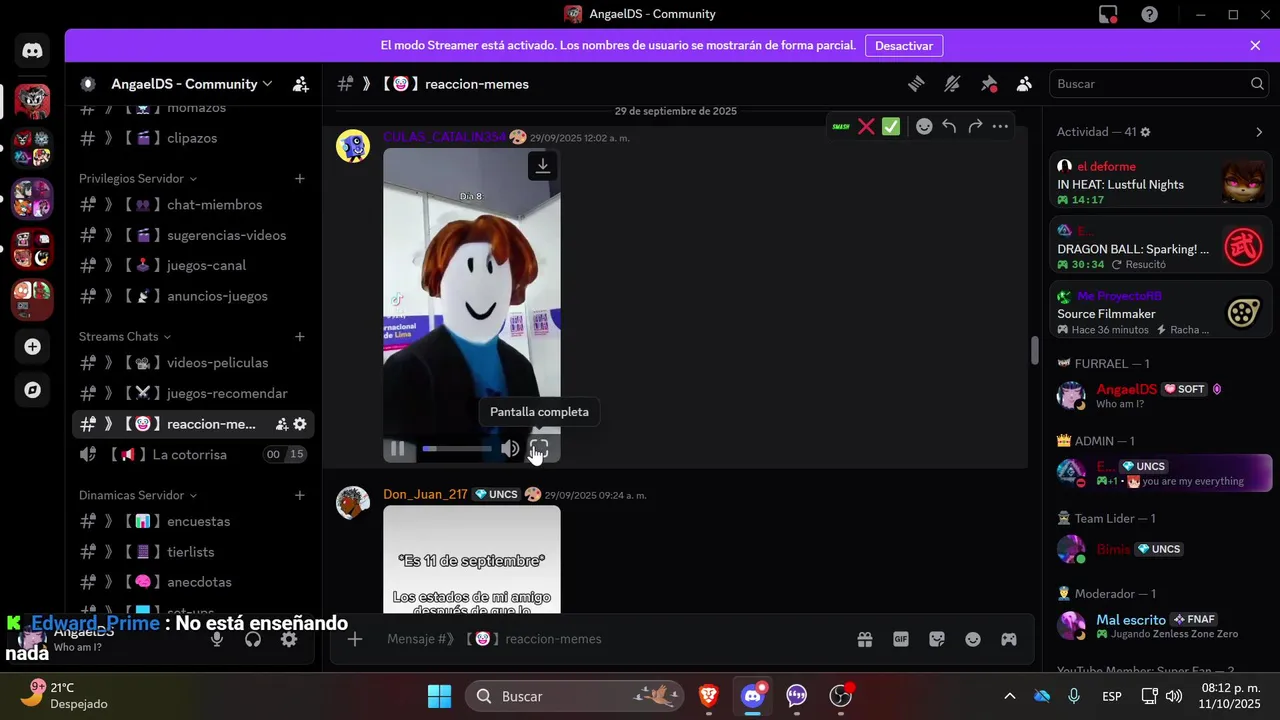Open the juegos-canal channel
The width and height of the screenshot is (1280, 720).
pos(192,265)
